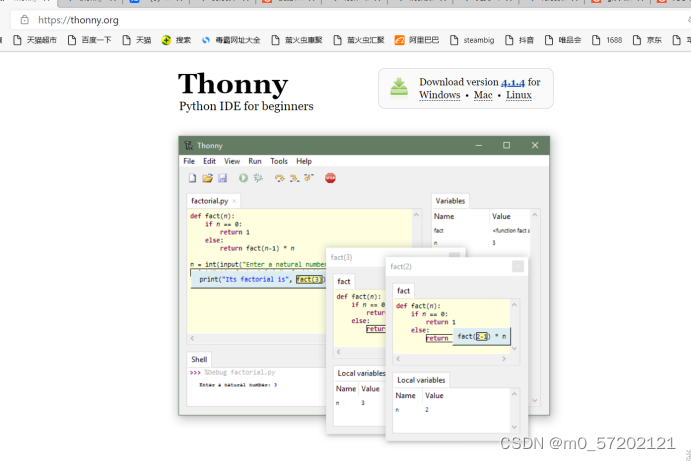Select the Shell tab
The width and height of the screenshot is (691, 461).
coord(199,360)
